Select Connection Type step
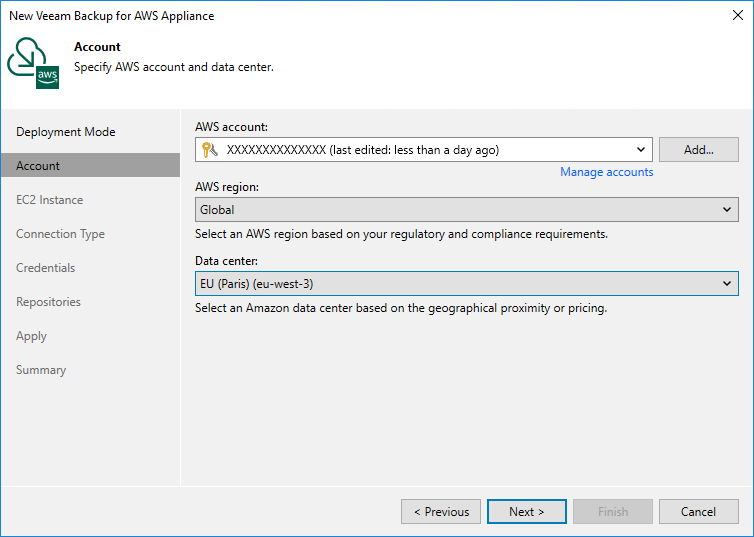This screenshot has width=754, height=537. point(60,234)
